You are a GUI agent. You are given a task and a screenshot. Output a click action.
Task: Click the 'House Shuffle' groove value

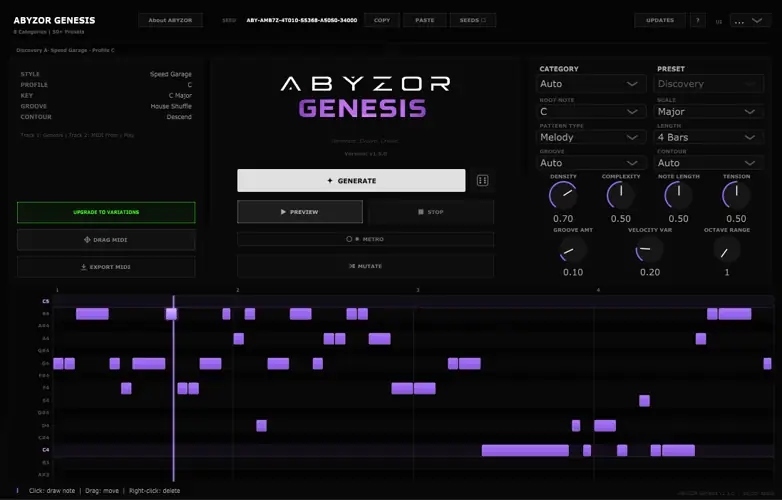[x=171, y=106]
